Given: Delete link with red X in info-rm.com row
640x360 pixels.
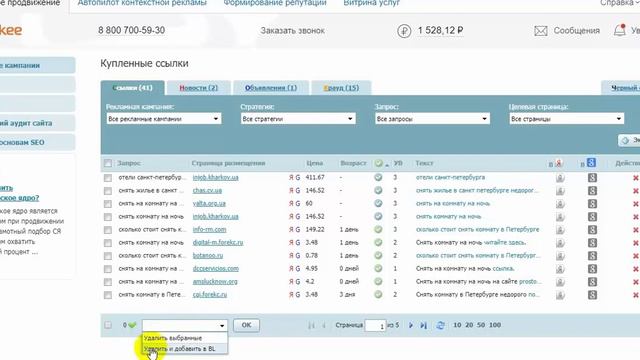Looking at the screenshot, I should point(636,230).
